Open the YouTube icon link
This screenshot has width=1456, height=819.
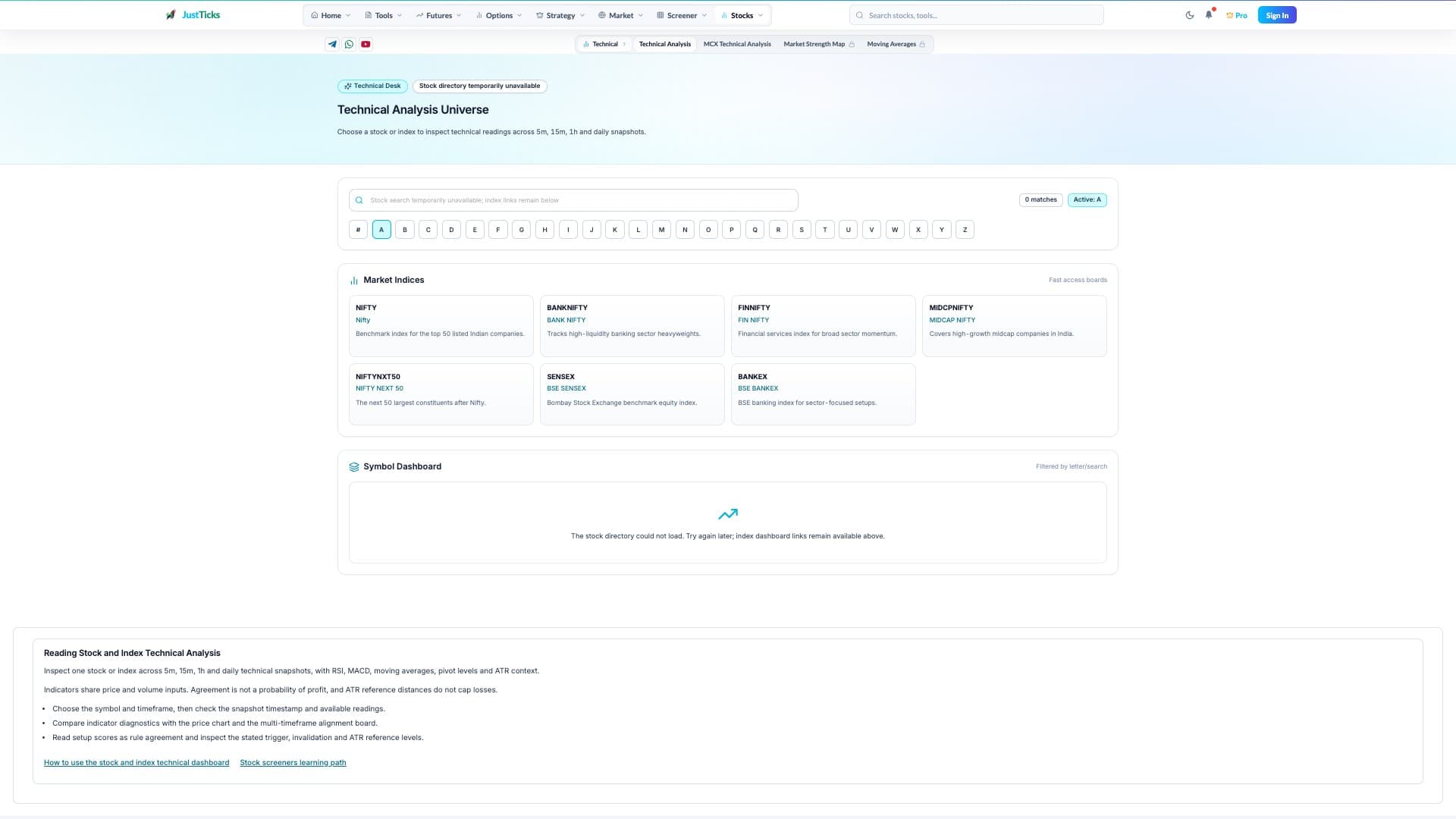pos(366,44)
